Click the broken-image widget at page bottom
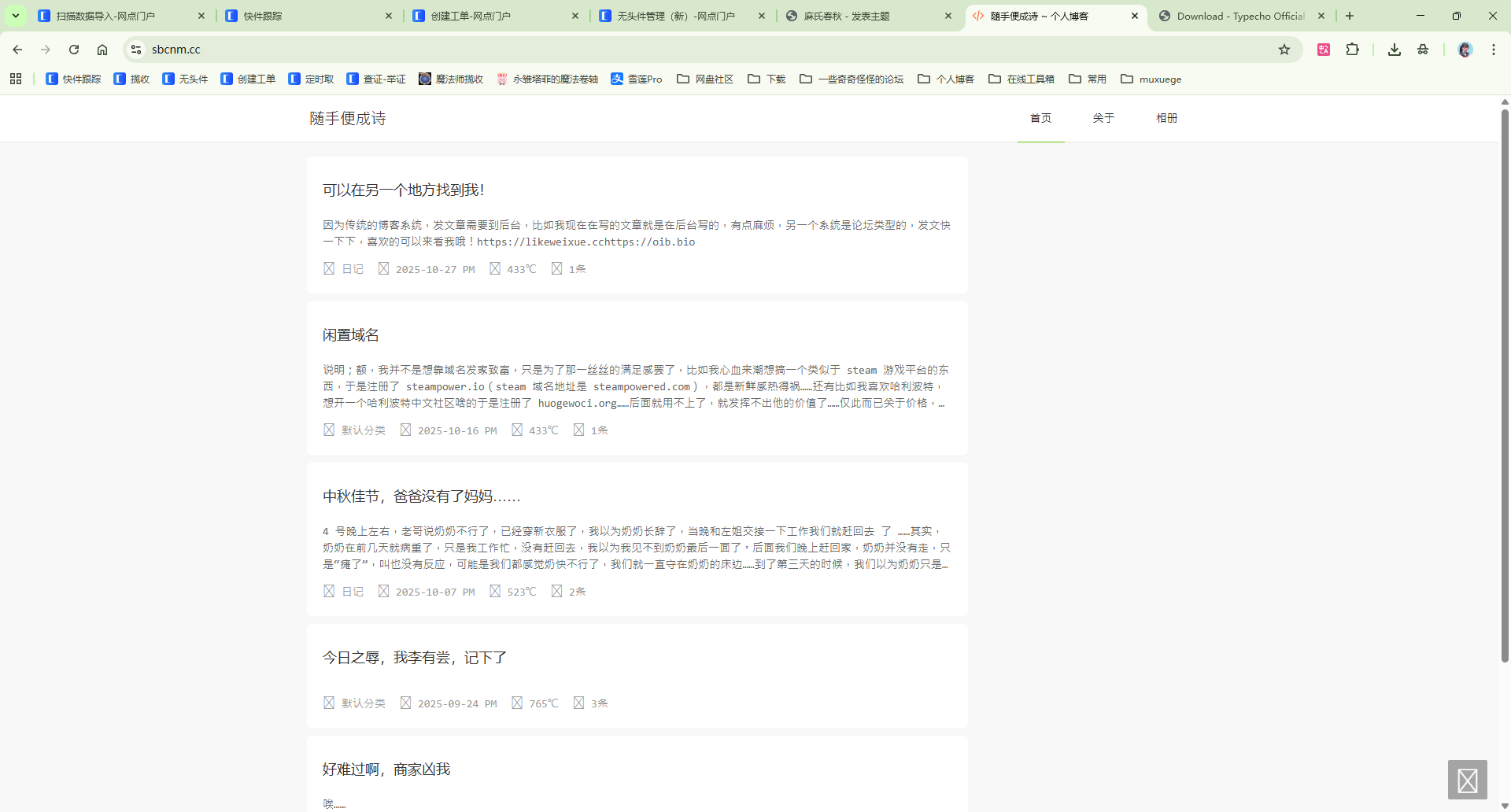1511x812 pixels. (1469, 780)
